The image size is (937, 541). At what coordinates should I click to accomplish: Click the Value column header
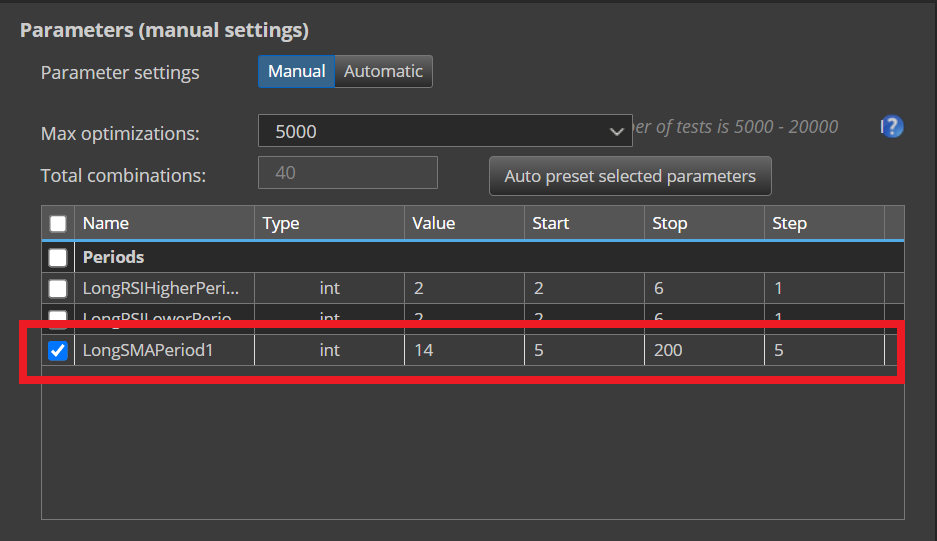464,224
